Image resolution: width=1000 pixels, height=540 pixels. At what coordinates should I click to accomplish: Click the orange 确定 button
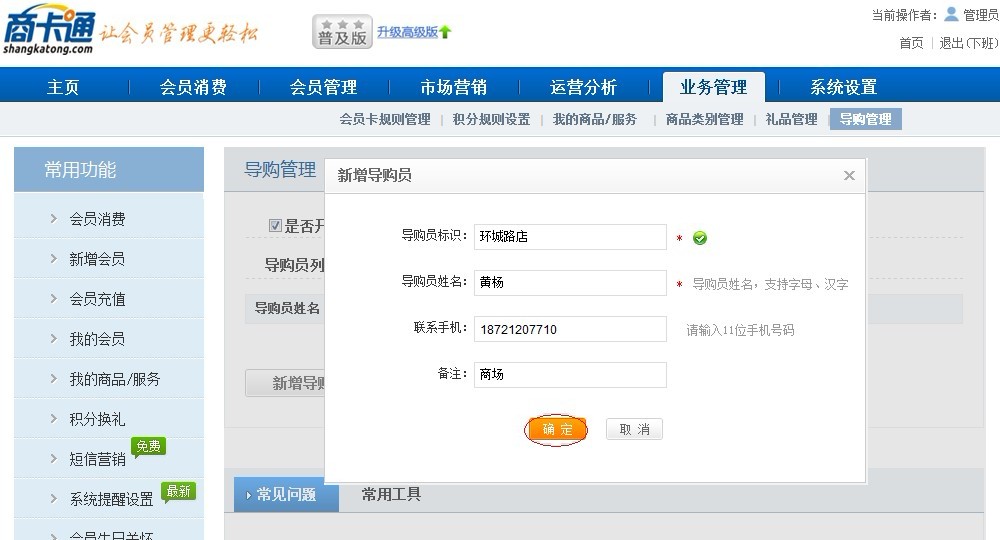point(557,429)
